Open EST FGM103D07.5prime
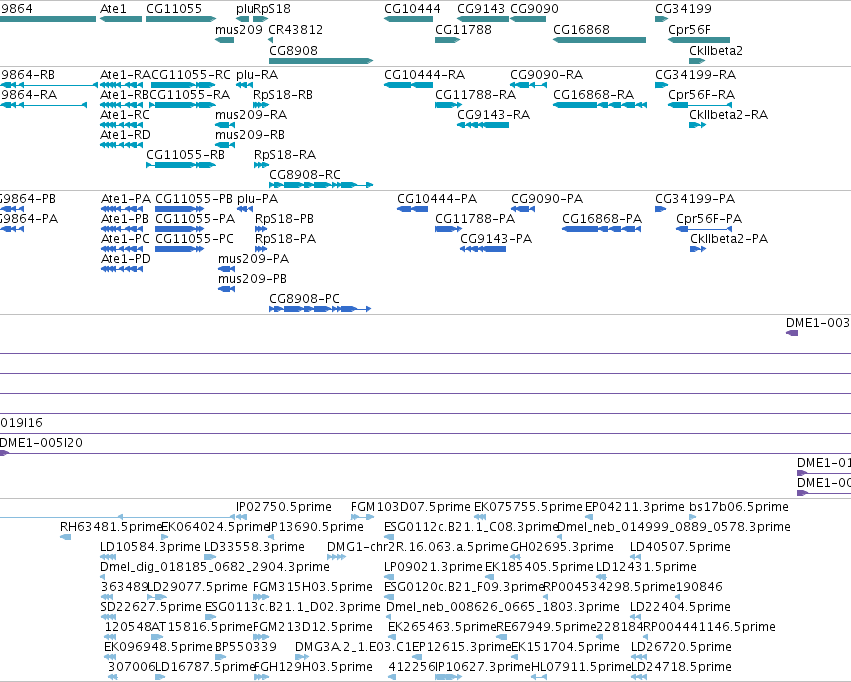851x682 pixels. pos(410,507)
